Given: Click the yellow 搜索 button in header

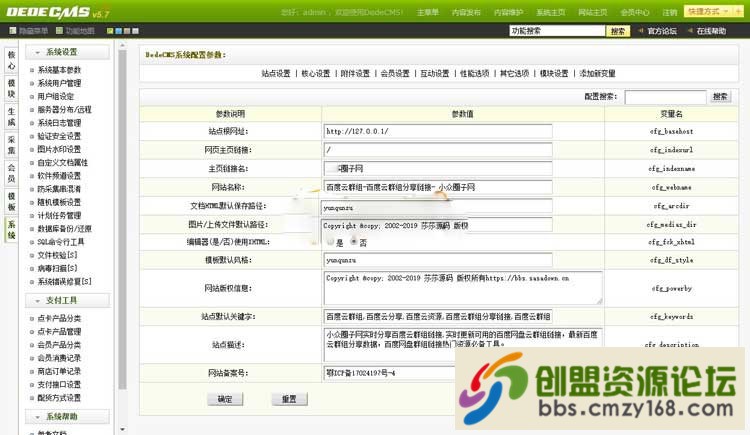Looking at the screenshot, I should tap(618, 31).
